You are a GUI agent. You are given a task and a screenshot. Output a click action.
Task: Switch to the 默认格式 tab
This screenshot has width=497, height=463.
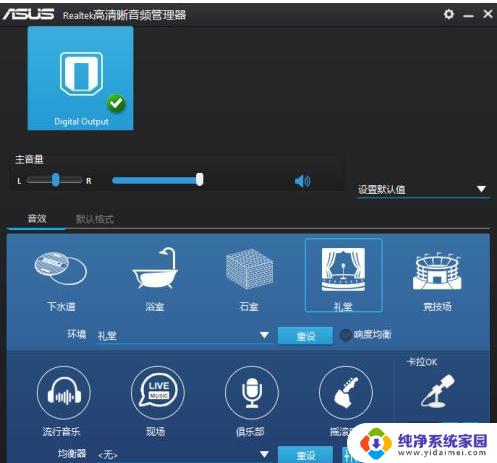[x=95, y=219]
